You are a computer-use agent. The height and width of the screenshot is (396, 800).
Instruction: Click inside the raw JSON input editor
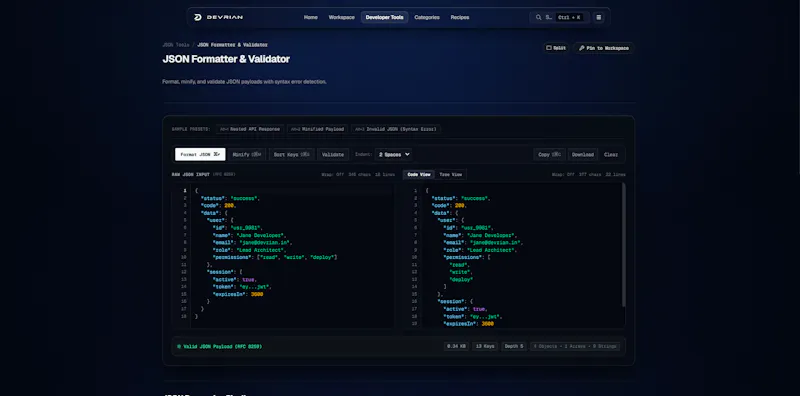[291, 255]
